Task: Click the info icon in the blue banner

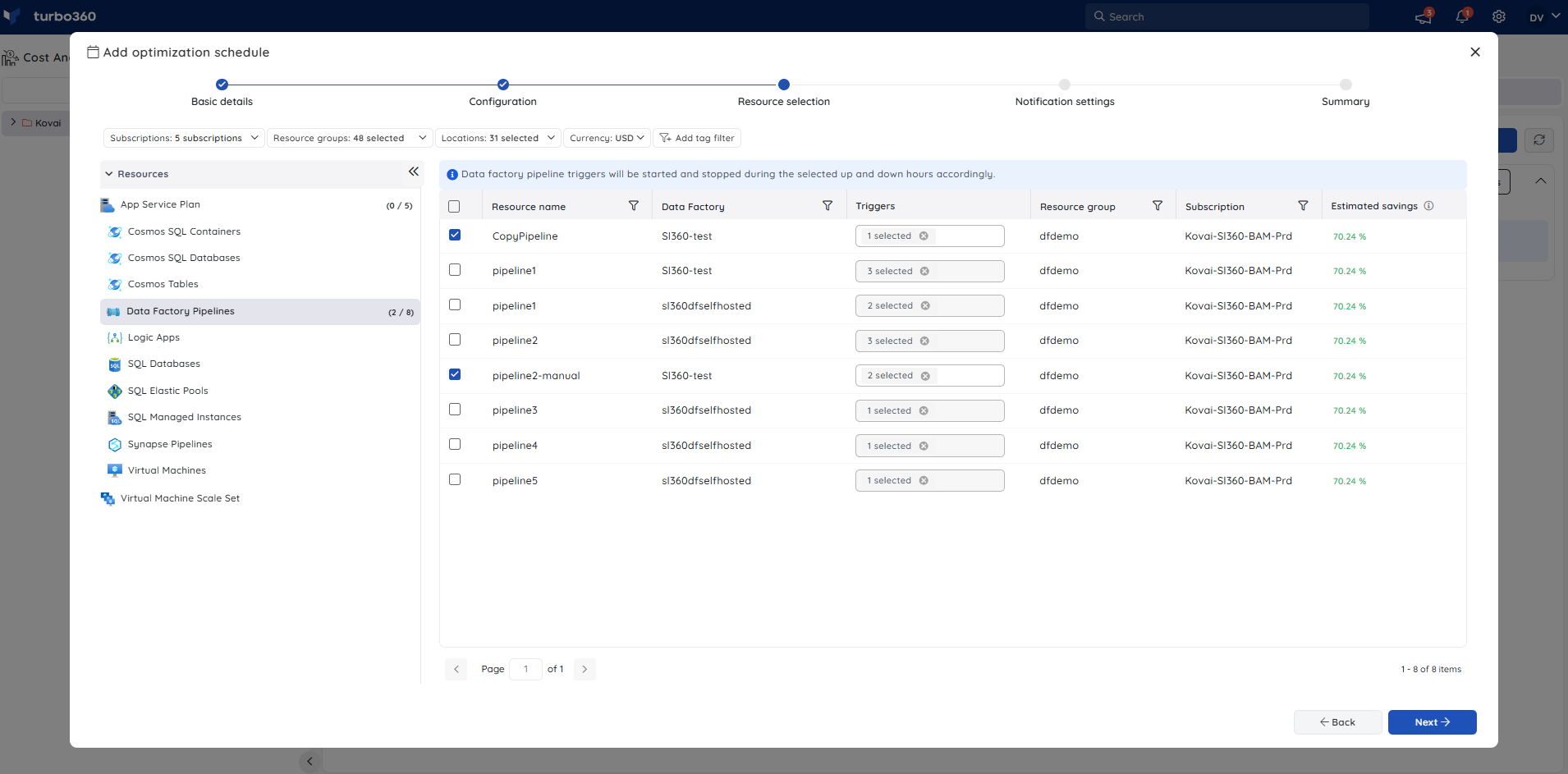Action: tap(452, 175)
